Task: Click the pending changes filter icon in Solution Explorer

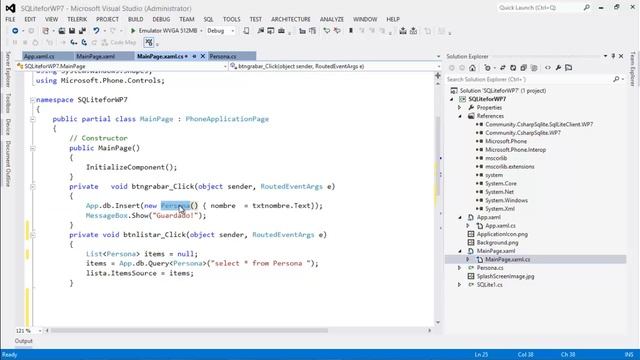Action: click(x=487, y=68)
